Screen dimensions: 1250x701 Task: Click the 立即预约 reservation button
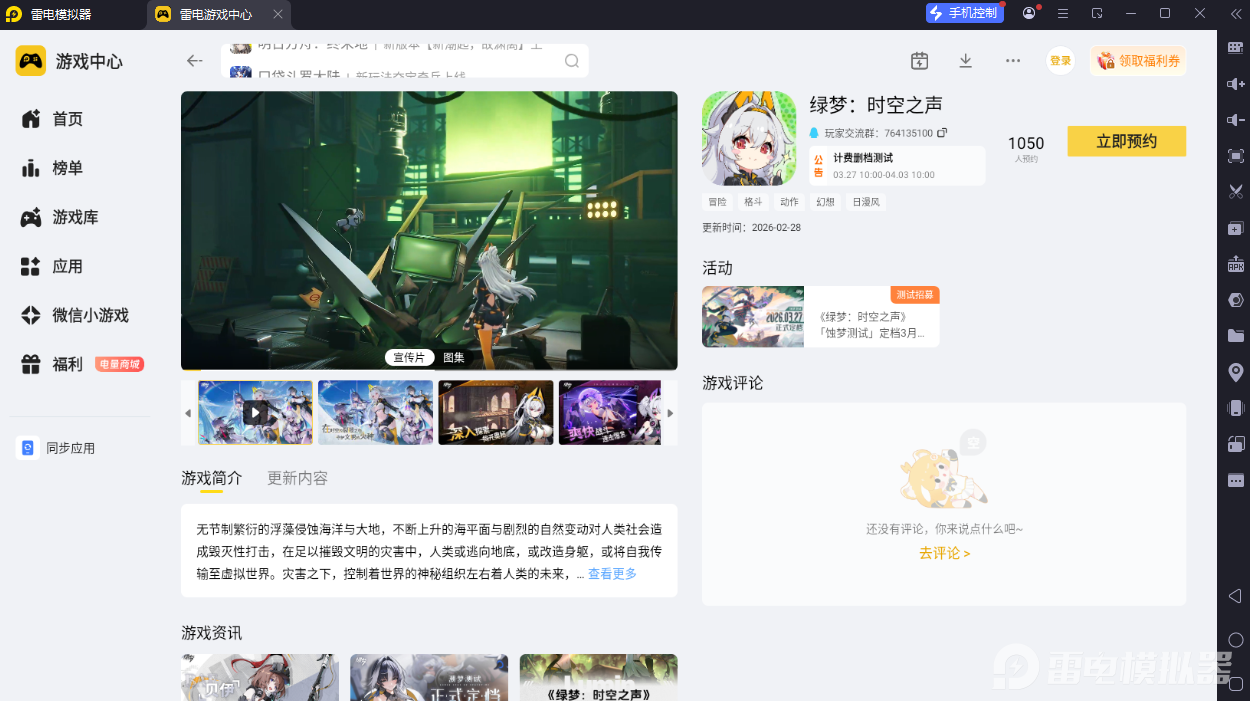point(1126,141)
